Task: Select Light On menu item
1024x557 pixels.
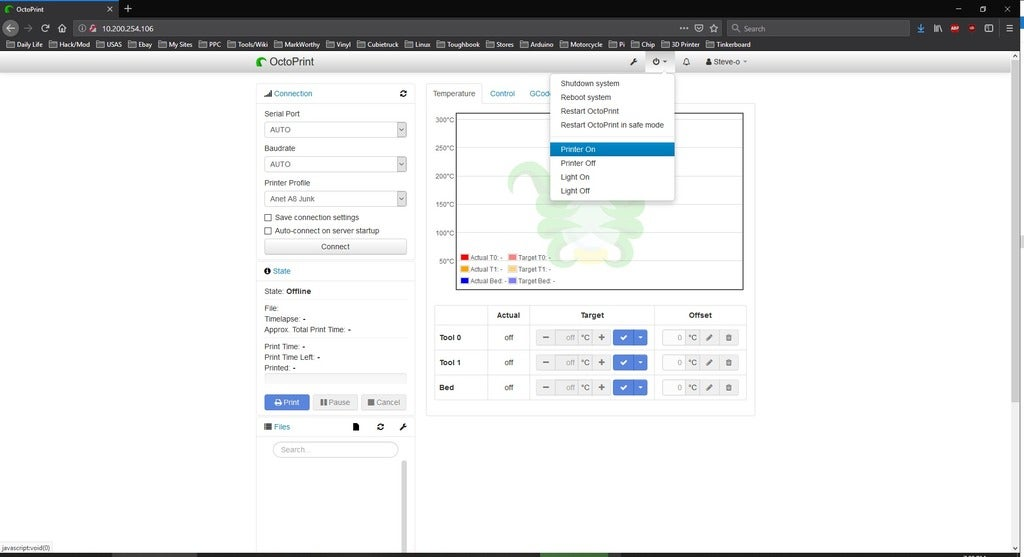Action: (x=613, y=177)
